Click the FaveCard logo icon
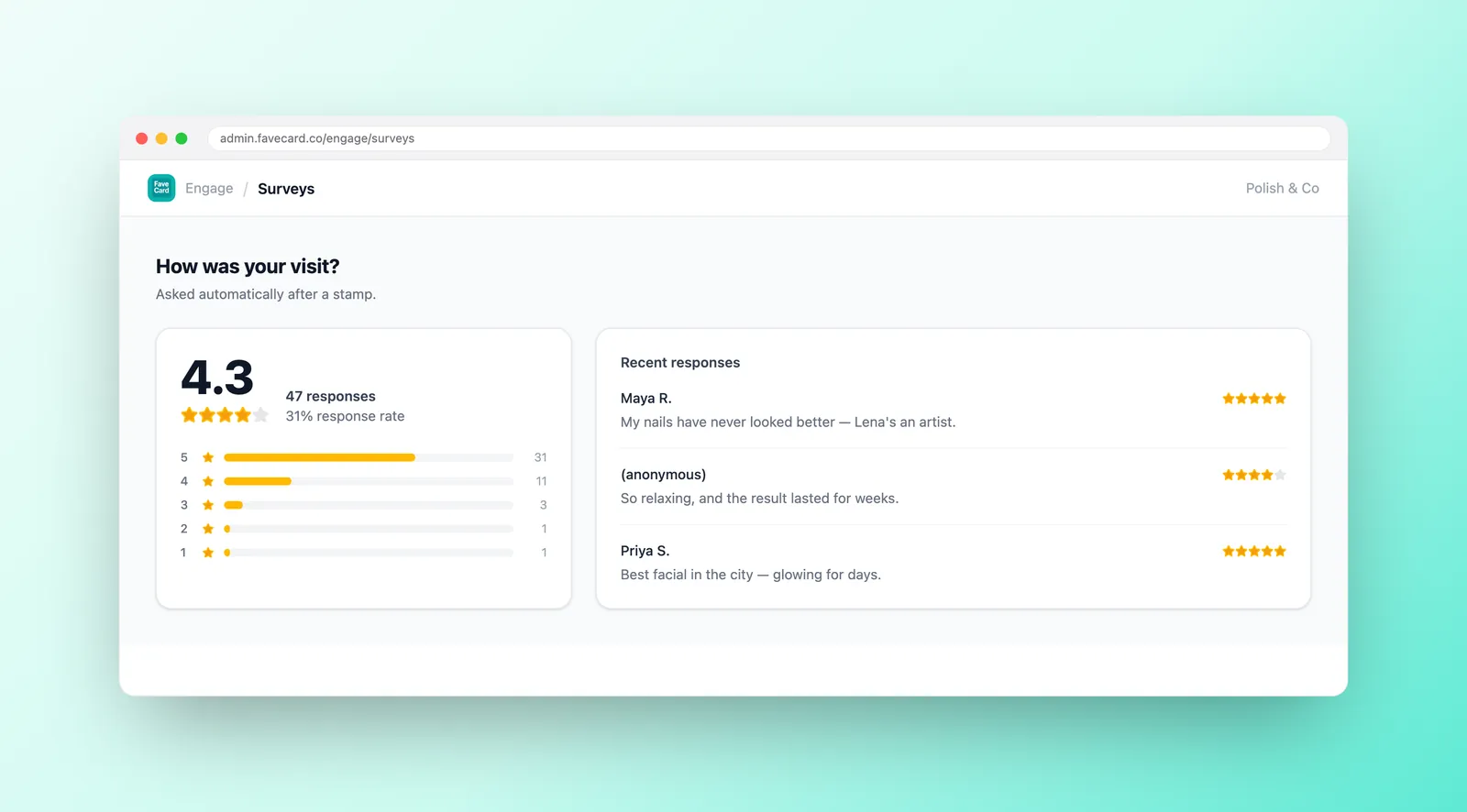This screenshot has width=1467, height=812. [x=161, y=188]
